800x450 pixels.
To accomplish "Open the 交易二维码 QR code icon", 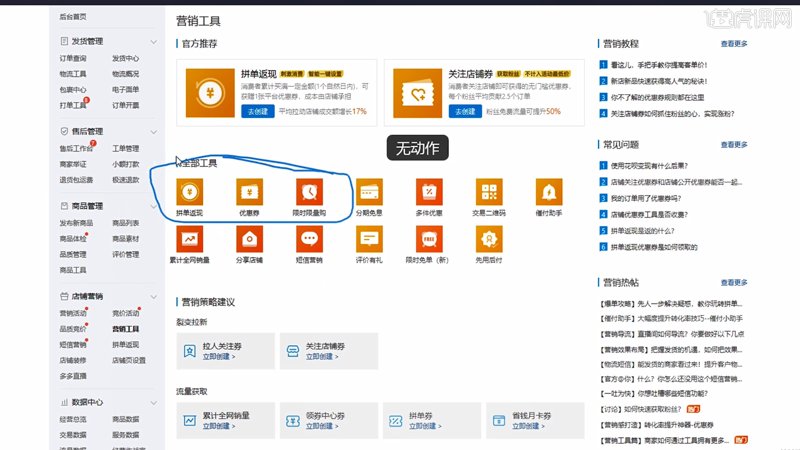I will (x=489, y=192).
